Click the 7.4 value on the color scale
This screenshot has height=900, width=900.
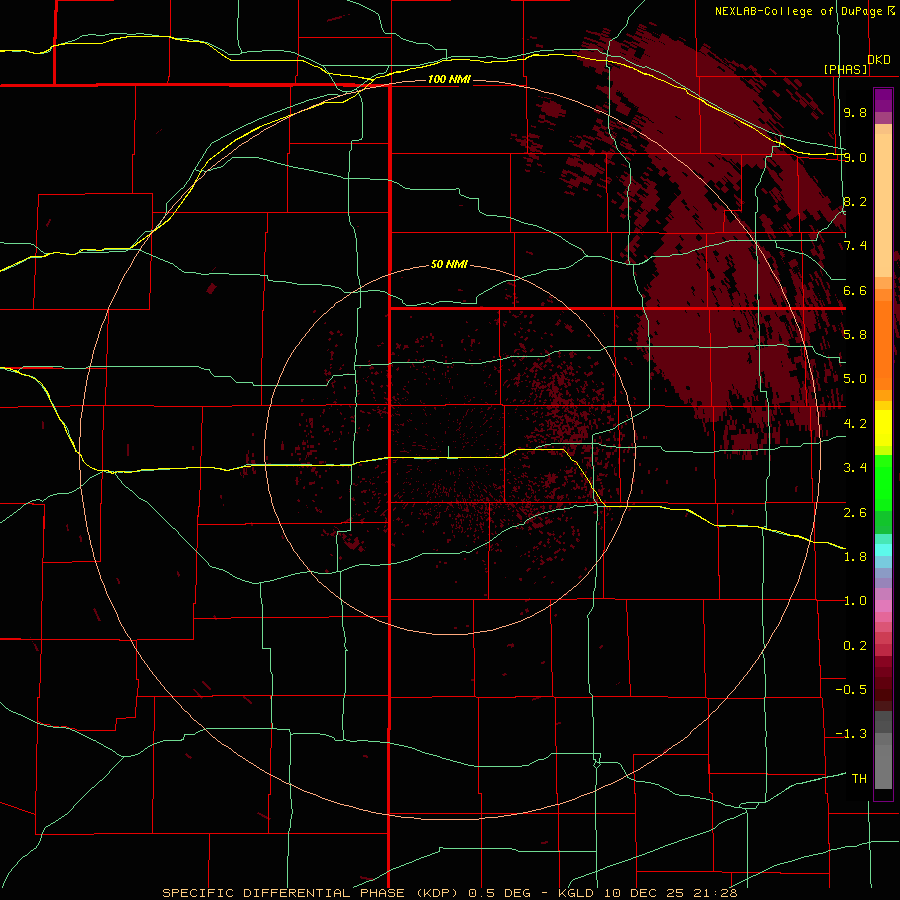tap(855, 246)
